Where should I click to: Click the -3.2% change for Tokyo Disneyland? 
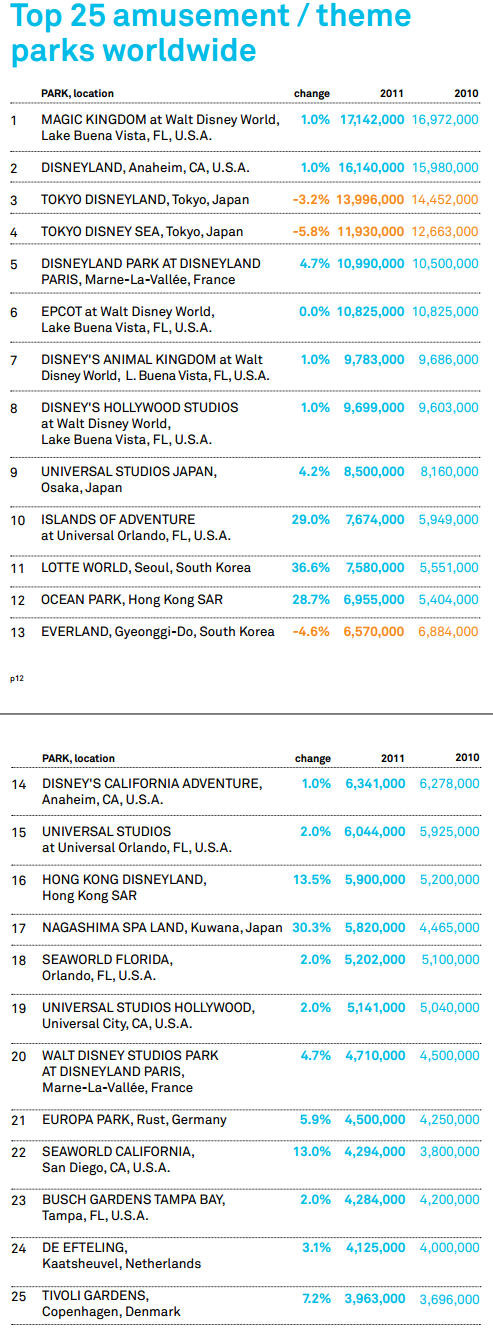[311, 200]
